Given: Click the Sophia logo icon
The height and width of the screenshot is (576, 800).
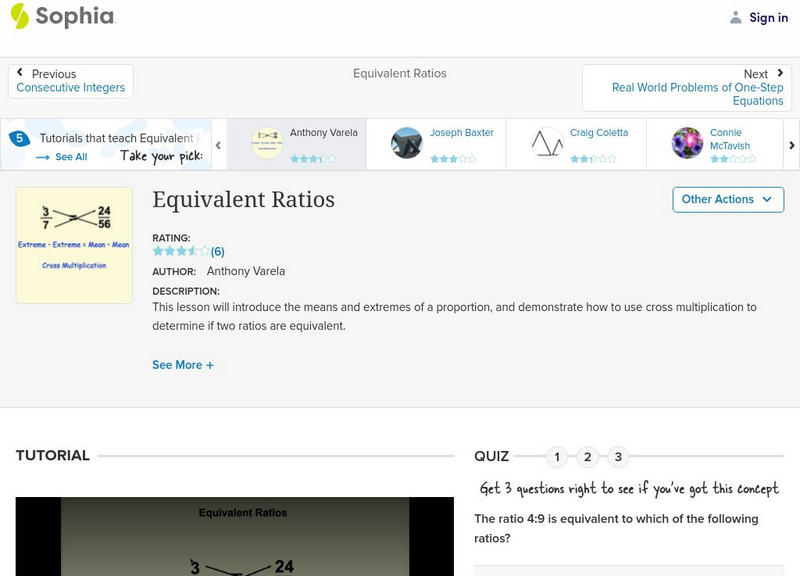Looking at the screenshot, I should point(19,16).
